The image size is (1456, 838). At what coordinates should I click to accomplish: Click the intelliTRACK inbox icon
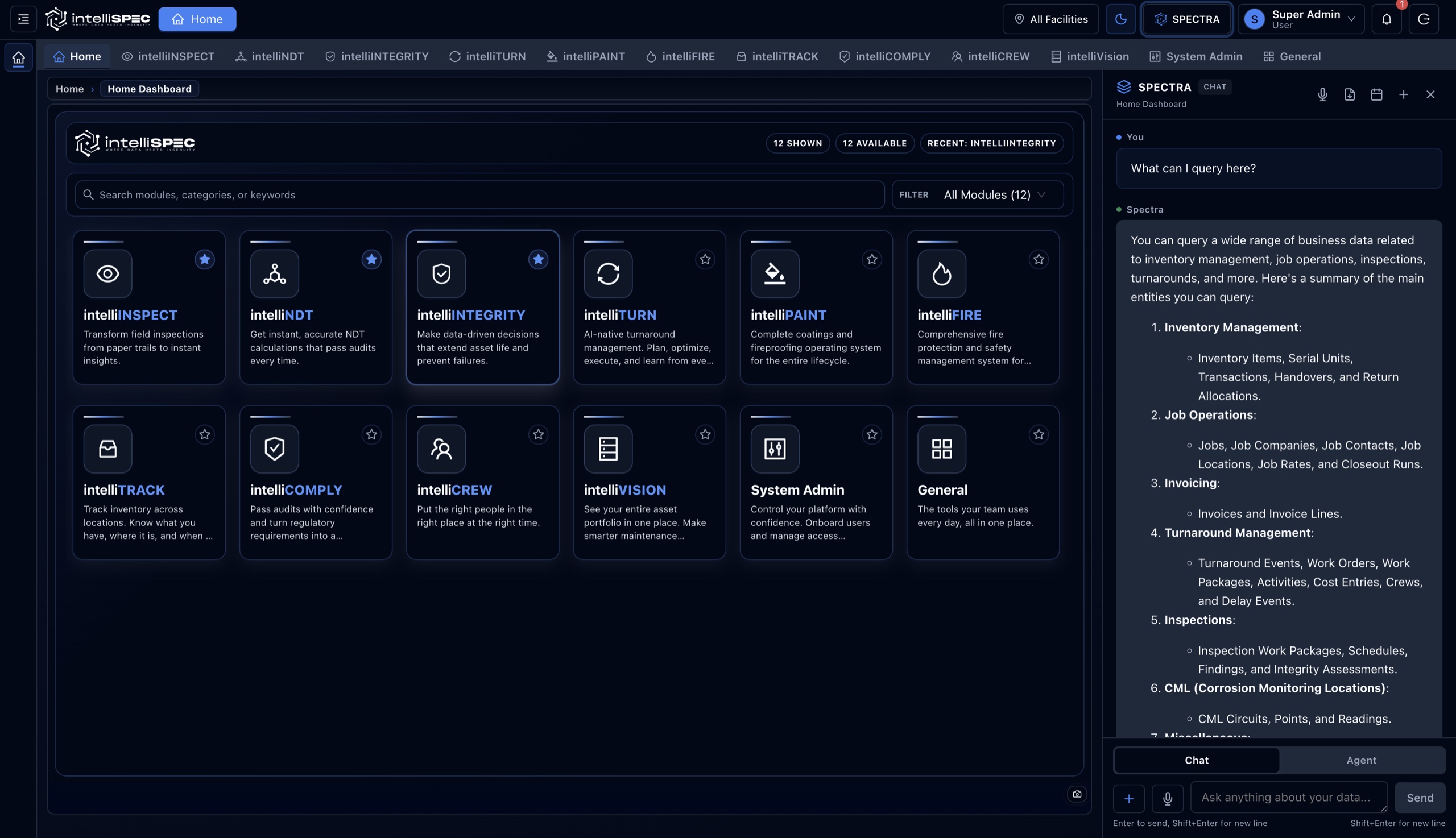click(107, 449)
